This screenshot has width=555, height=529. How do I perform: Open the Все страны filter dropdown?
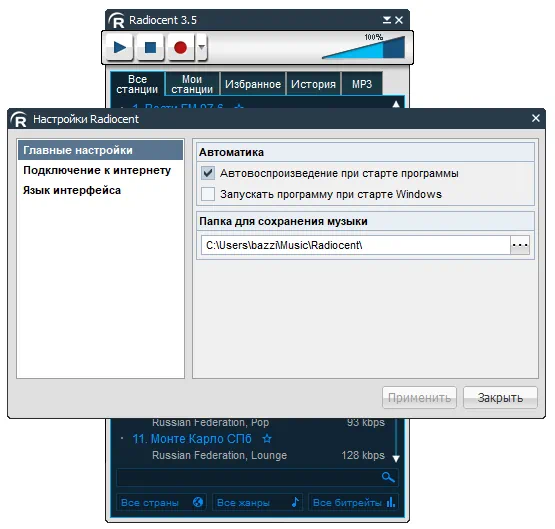click(x=162, y=502)
